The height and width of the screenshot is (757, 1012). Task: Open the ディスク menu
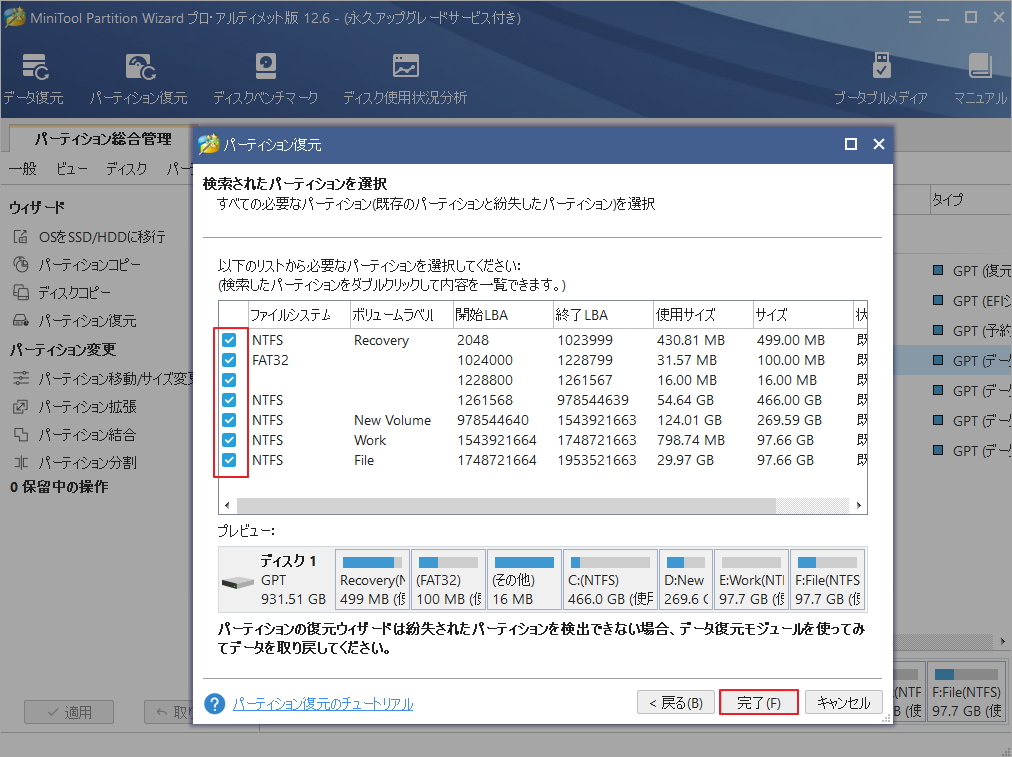click(126, 169)
